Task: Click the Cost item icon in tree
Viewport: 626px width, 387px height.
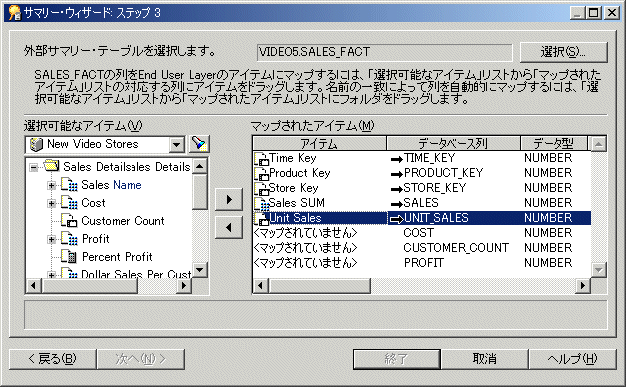Action: 69,202
